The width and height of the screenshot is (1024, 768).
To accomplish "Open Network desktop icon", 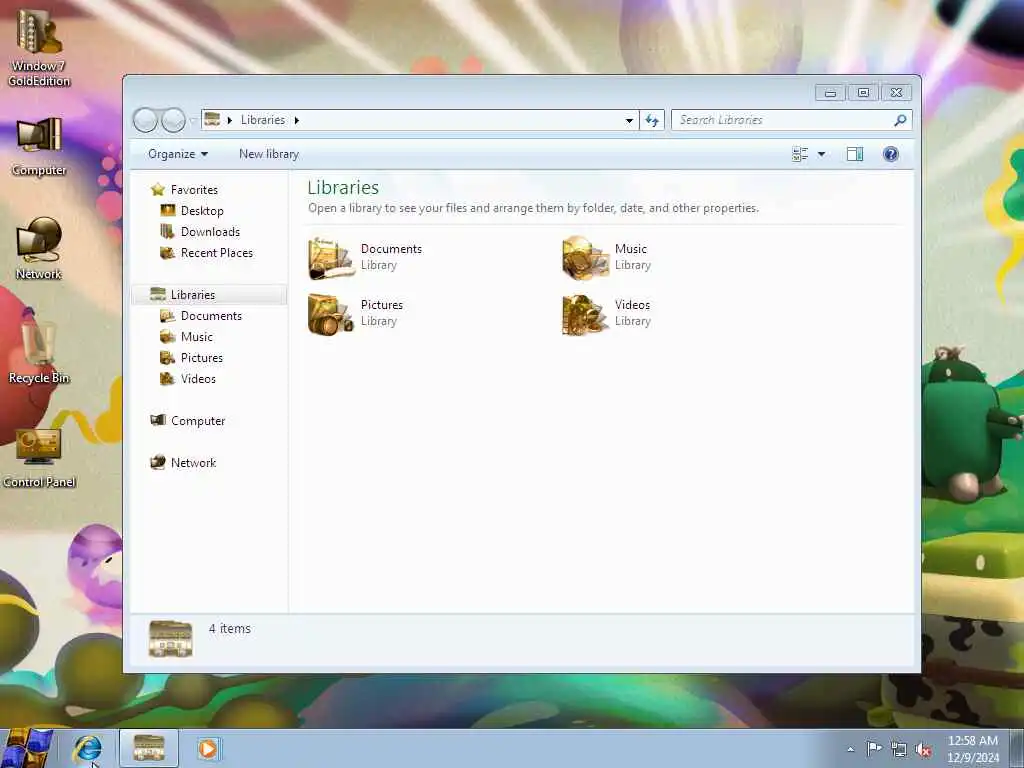I will (39, 249).
